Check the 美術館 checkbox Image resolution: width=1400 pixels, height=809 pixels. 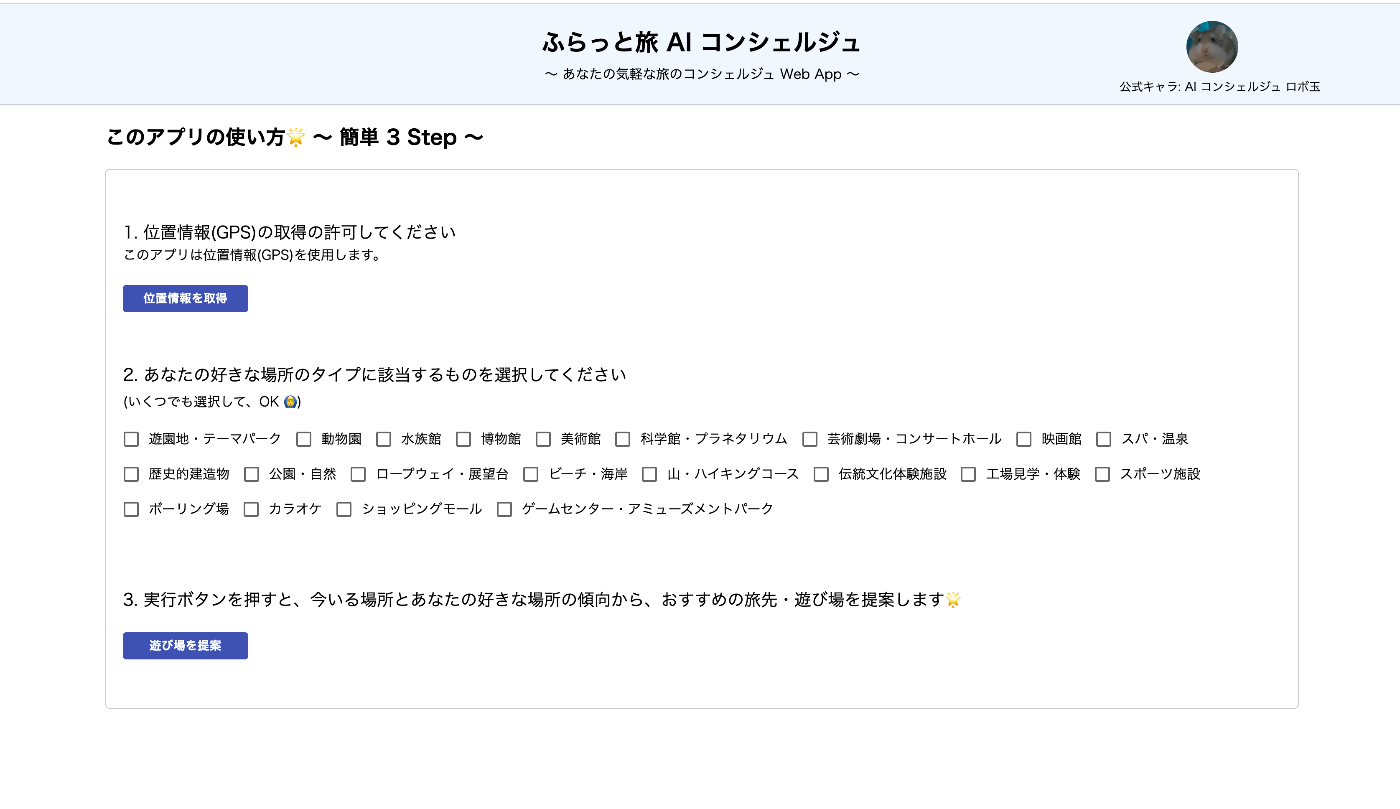tap(543, 439)
